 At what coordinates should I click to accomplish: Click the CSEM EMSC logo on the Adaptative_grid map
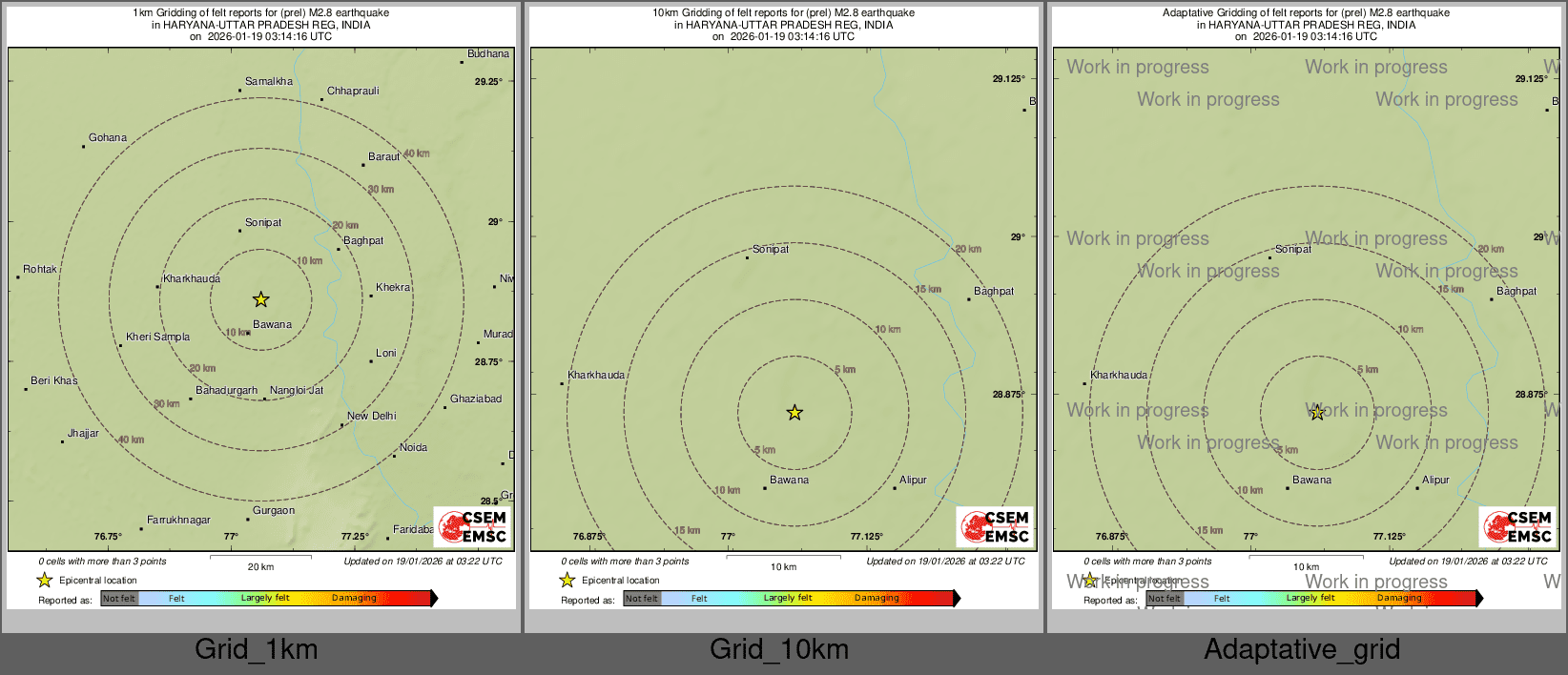coord(1518,526)
